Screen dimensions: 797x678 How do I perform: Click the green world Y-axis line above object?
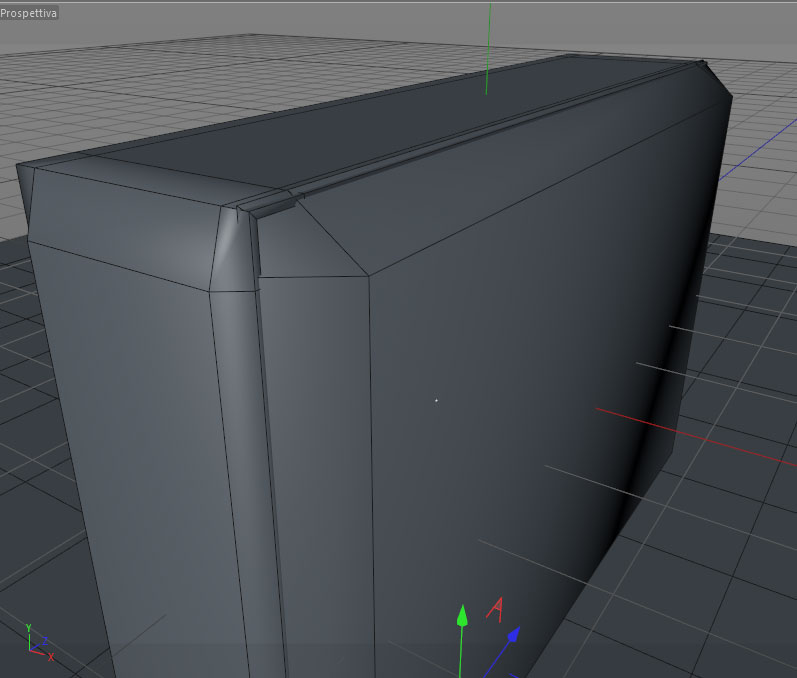click(488, 48)
